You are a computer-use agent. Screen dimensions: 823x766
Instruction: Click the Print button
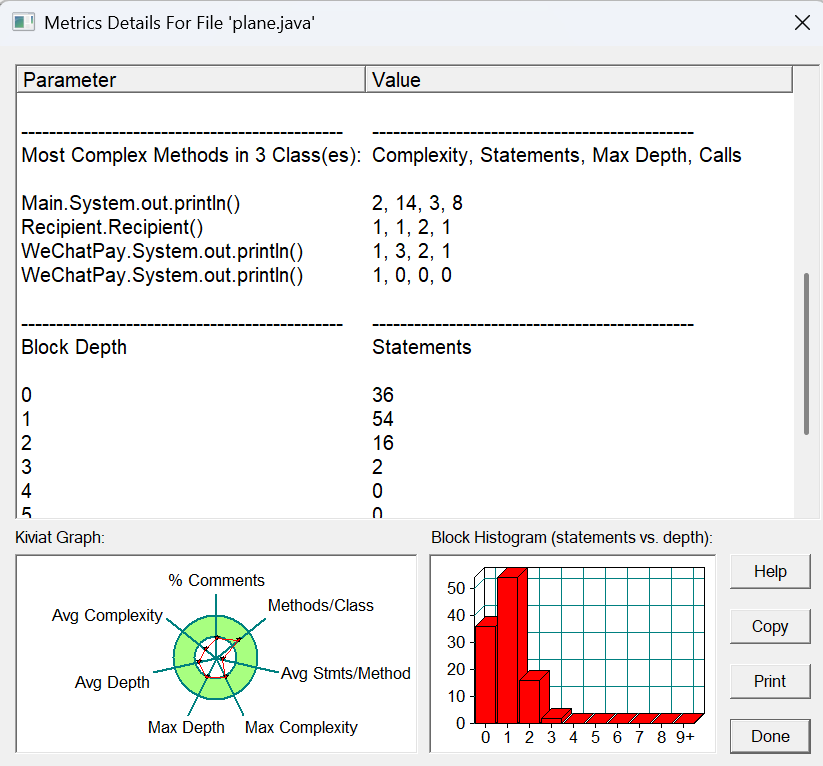click(x=770, y=681)
